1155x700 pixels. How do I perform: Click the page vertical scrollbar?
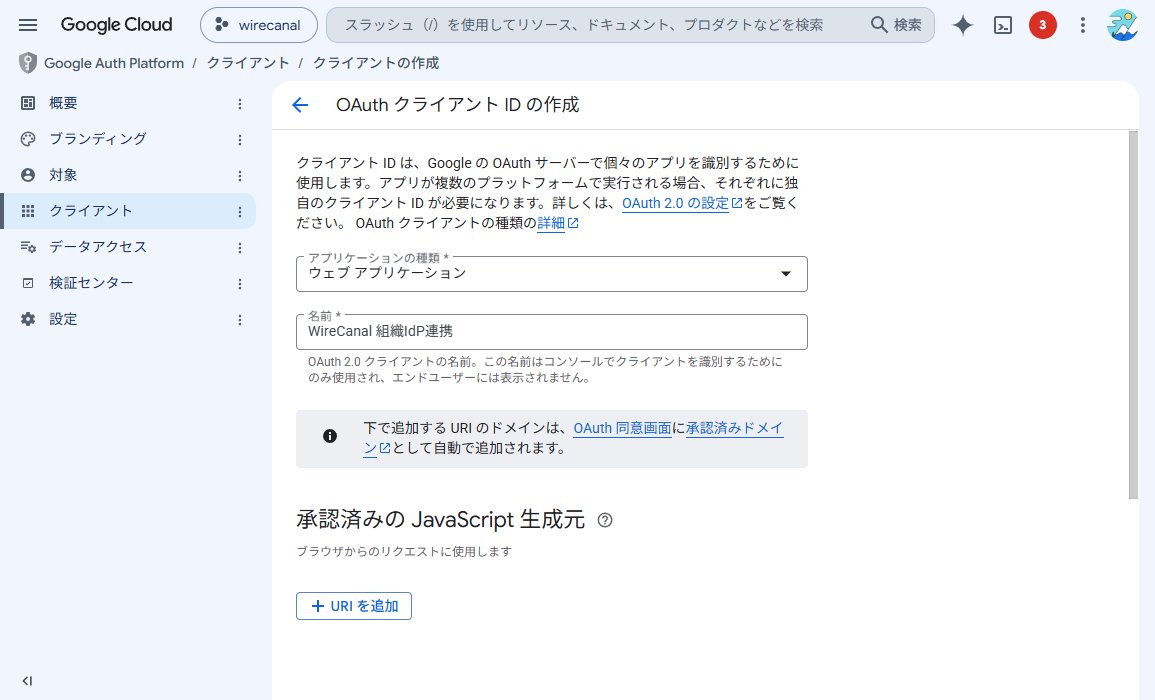tap(1133, 315)
